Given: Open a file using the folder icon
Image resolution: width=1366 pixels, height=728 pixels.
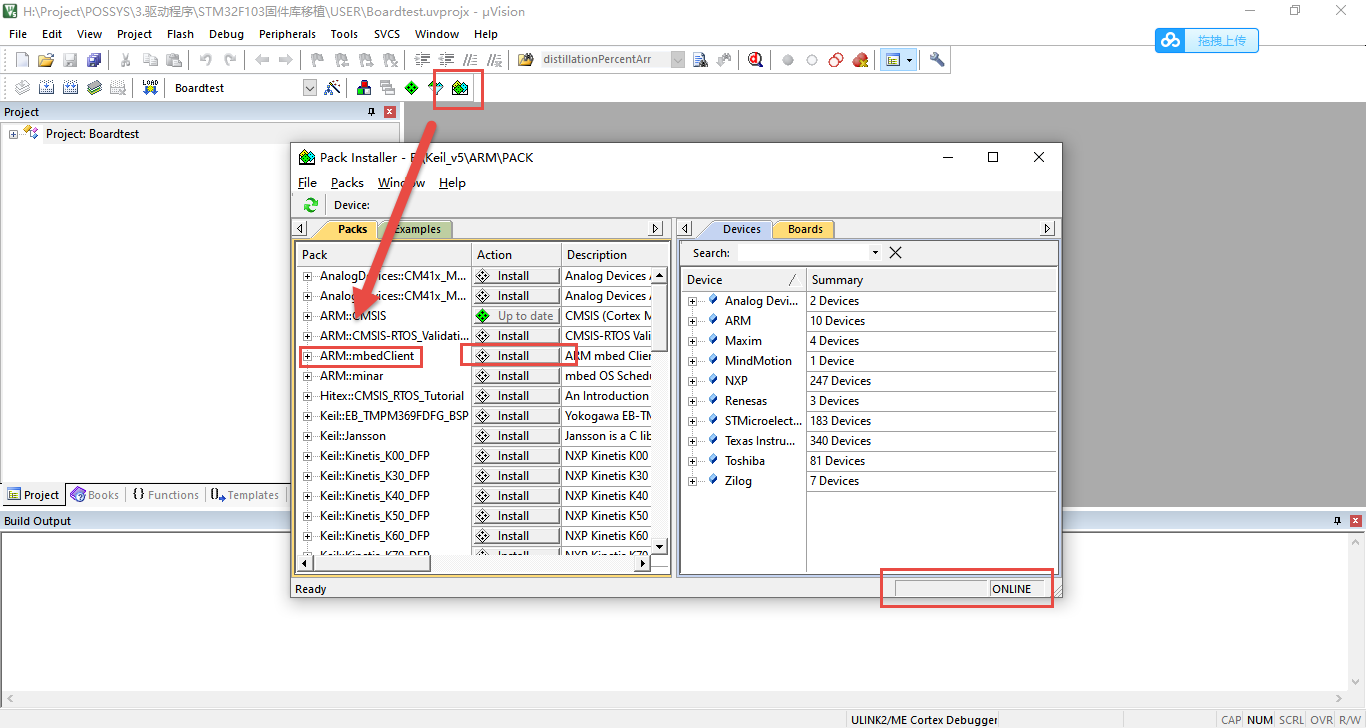Looking at the screenshot, I should coord(46,60).
